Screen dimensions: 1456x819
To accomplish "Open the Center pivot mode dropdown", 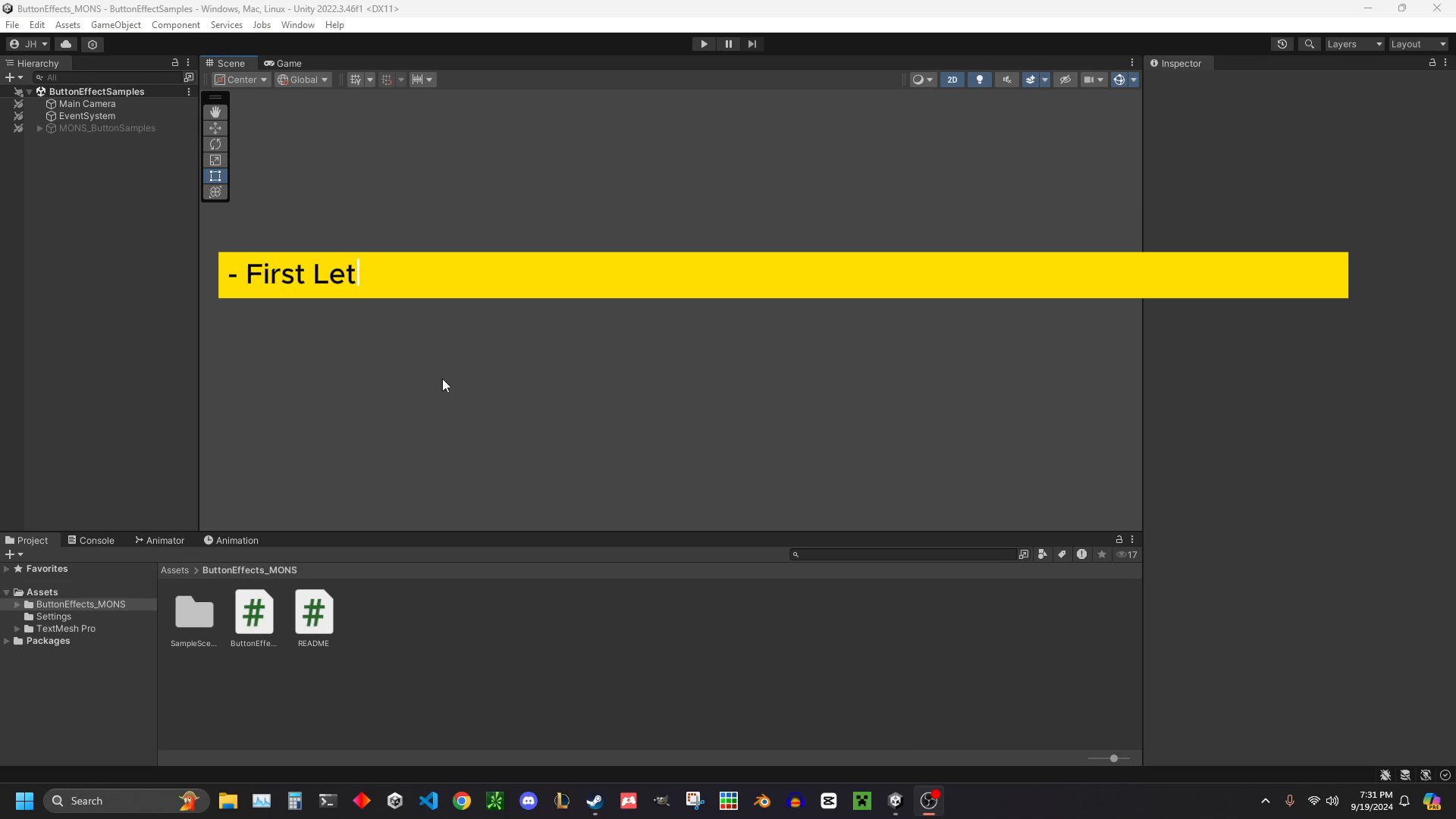I will click(241, 80).
